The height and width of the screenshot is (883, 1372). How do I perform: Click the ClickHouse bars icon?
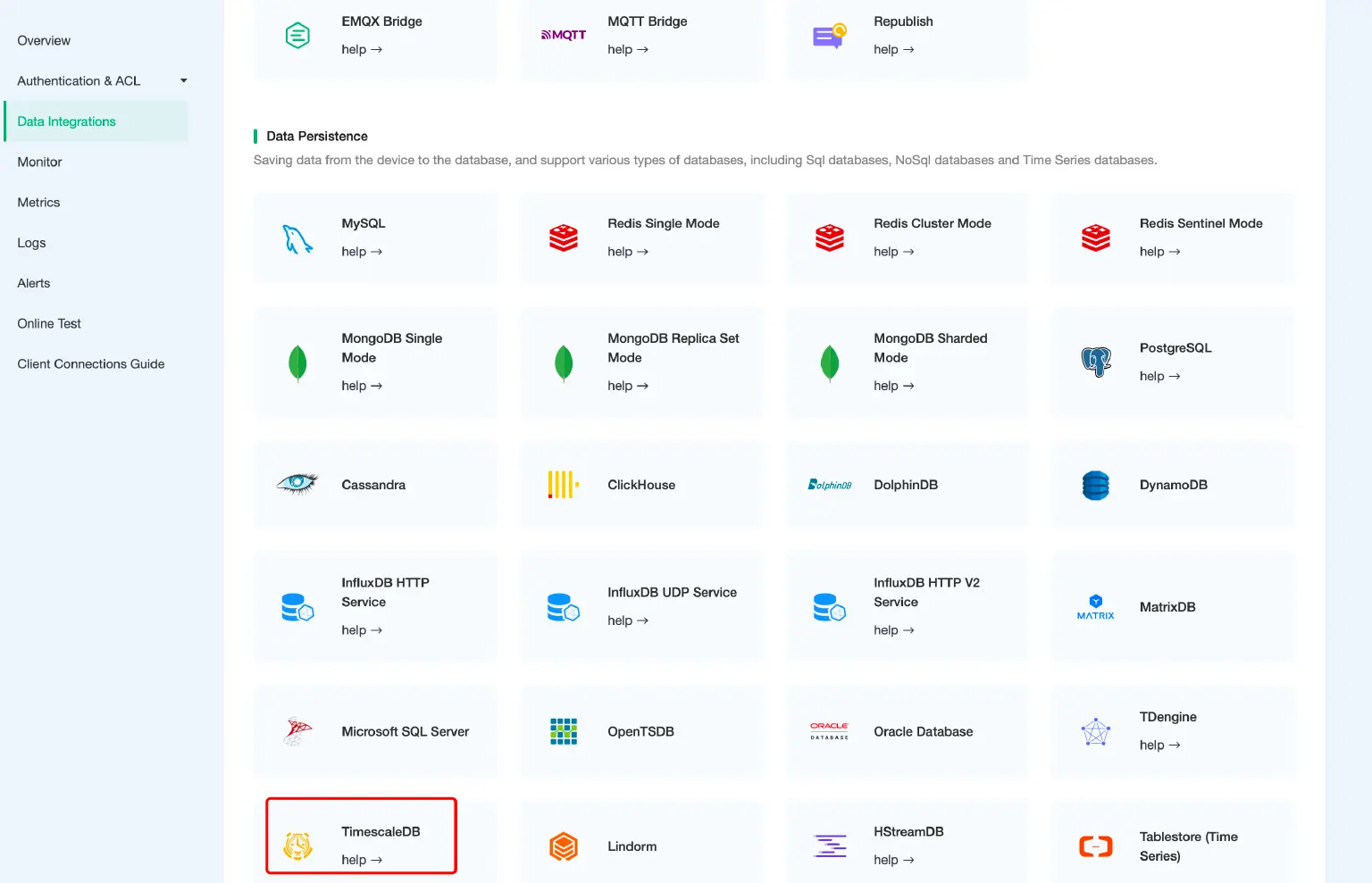(x=563, y=485)
